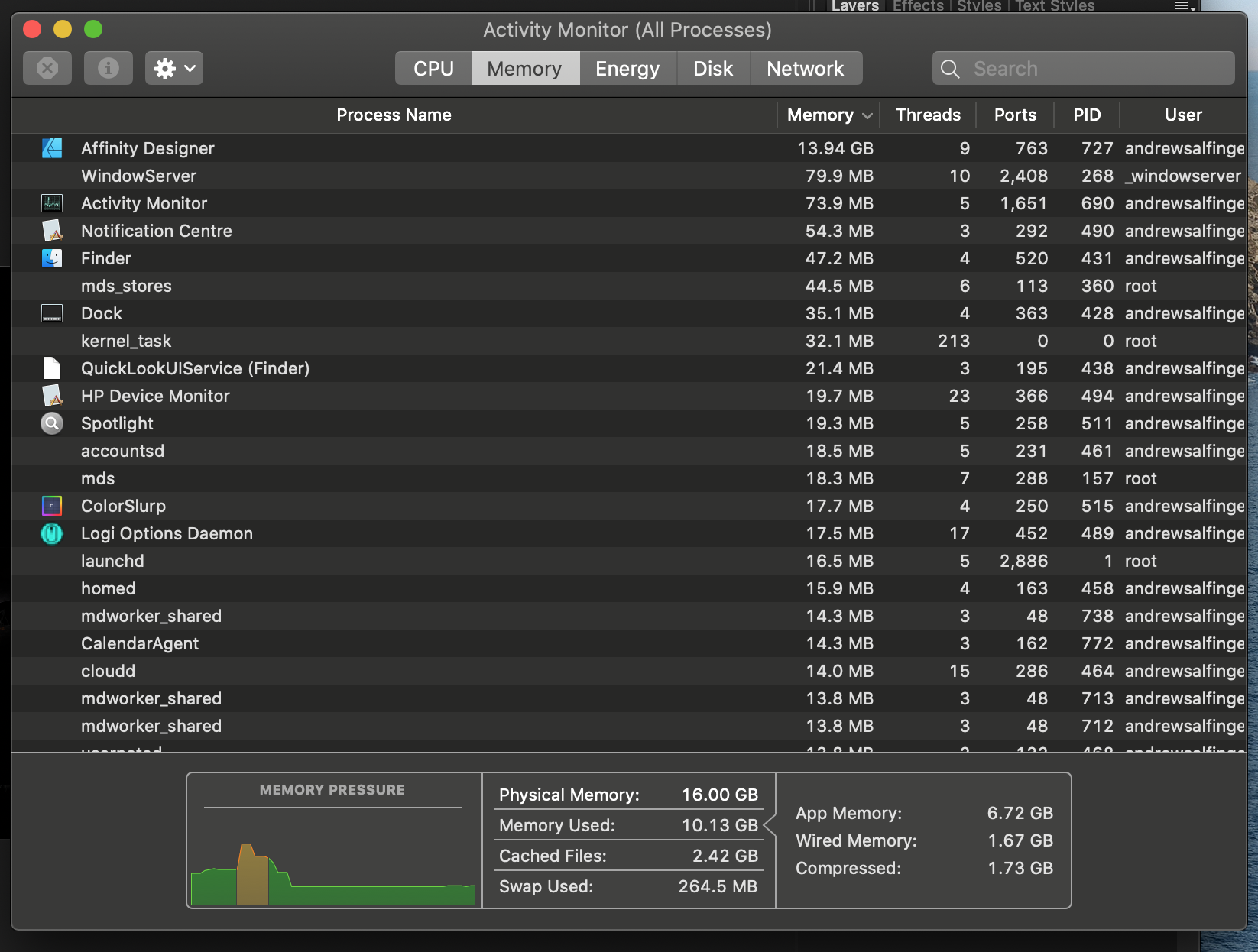
Task: Click the App Memory 6.72 GB value
Action: 1020,813
